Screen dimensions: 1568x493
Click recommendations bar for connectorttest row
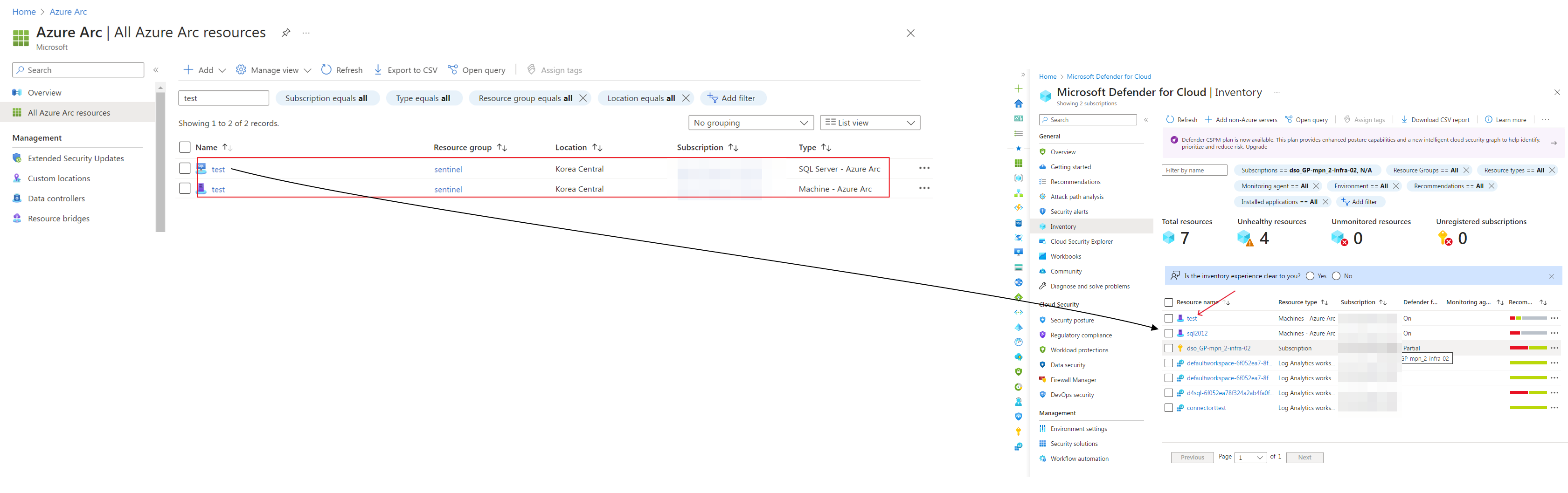click(x=1528, y=408)
